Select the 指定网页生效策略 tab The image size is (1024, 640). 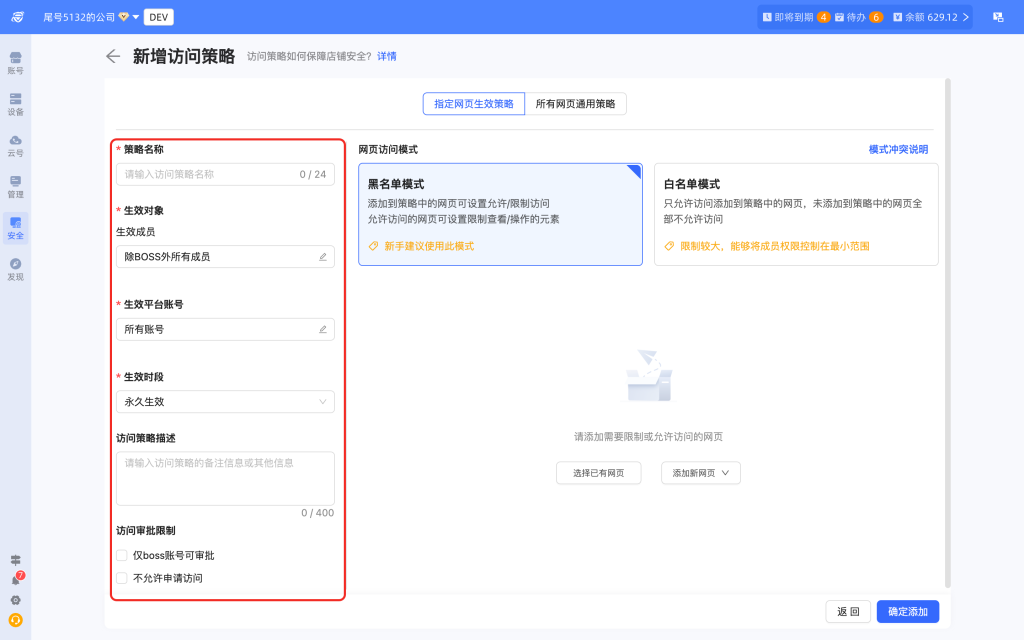pyautogui.click(x=474, y=104)
